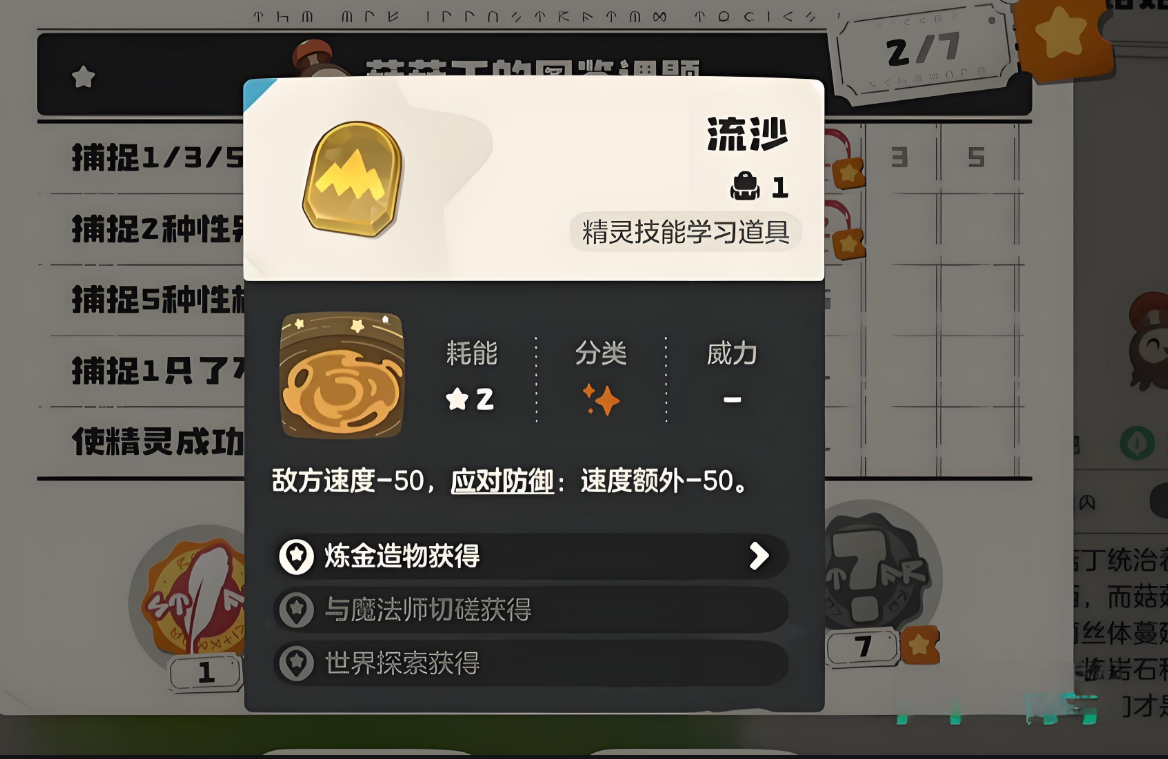Screen dimensions: 1168x759
Task: Click the 精灵技能学习道具 category tag
Action: click(685, 232)
